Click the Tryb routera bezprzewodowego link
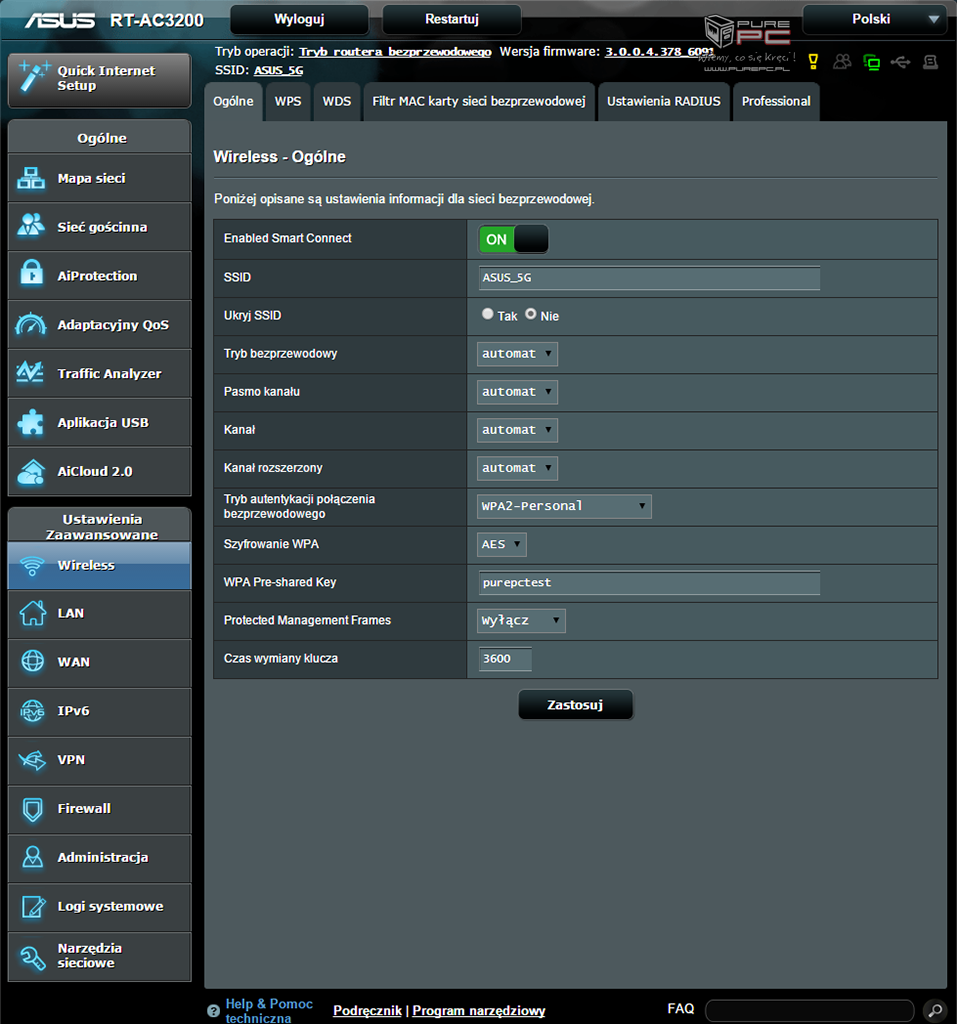Screen dimensions: 957x1024 (395, 52)
